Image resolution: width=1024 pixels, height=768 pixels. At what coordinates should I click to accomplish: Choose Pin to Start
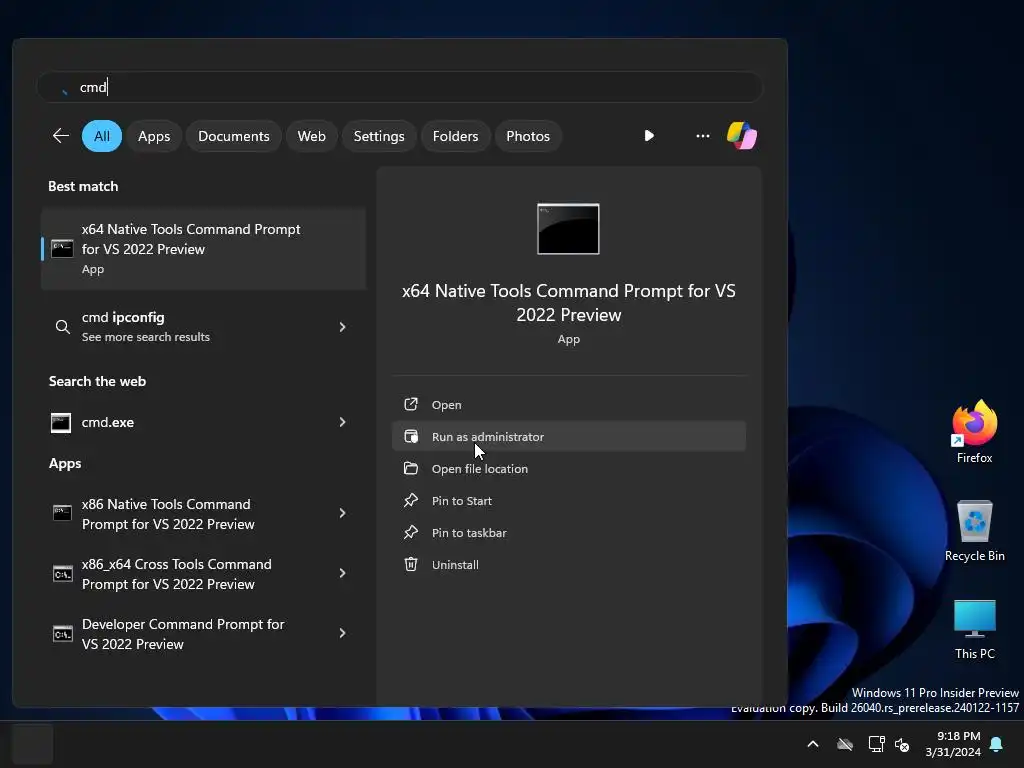[x=569, y=501]
